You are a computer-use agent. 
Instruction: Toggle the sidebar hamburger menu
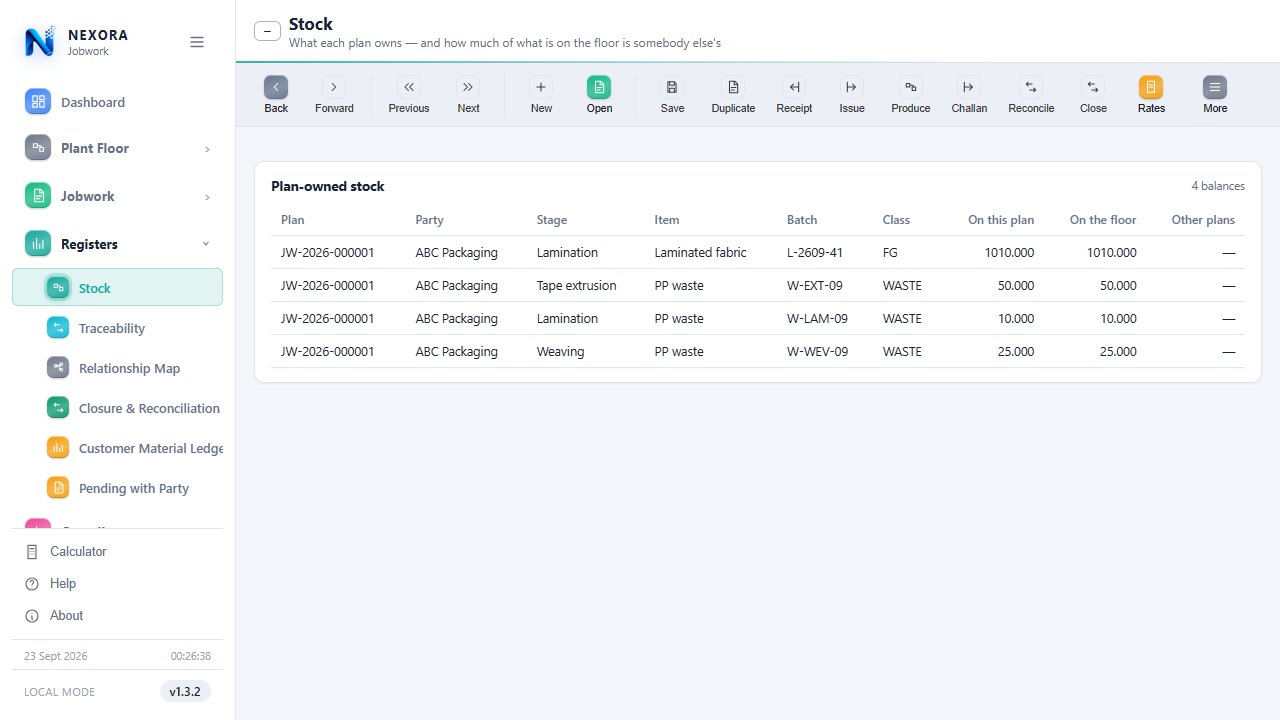[x=197, y=42]
